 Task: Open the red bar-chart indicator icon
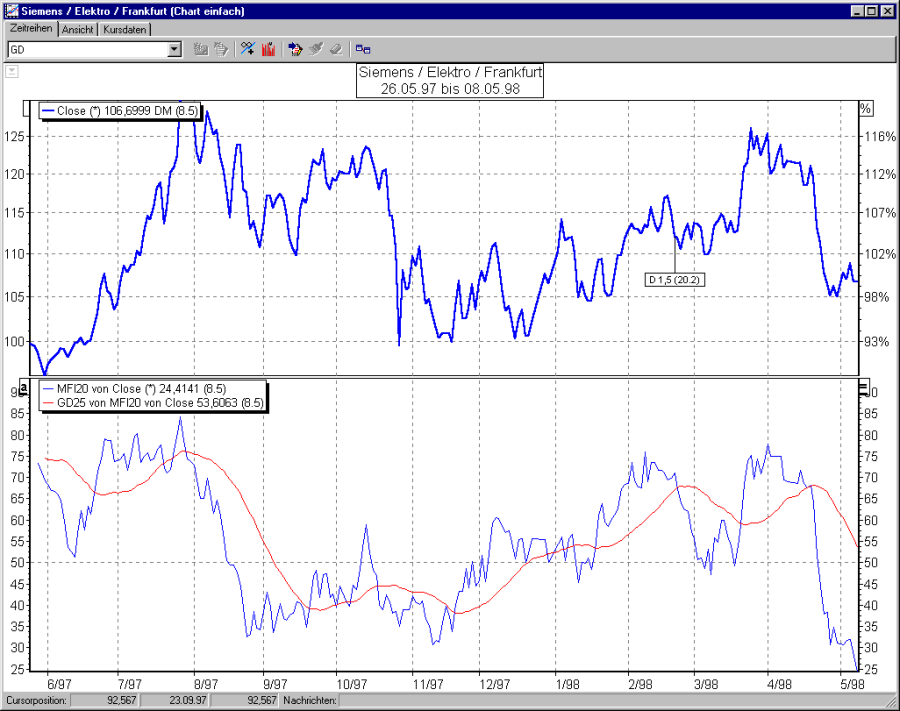click(269, 48)
